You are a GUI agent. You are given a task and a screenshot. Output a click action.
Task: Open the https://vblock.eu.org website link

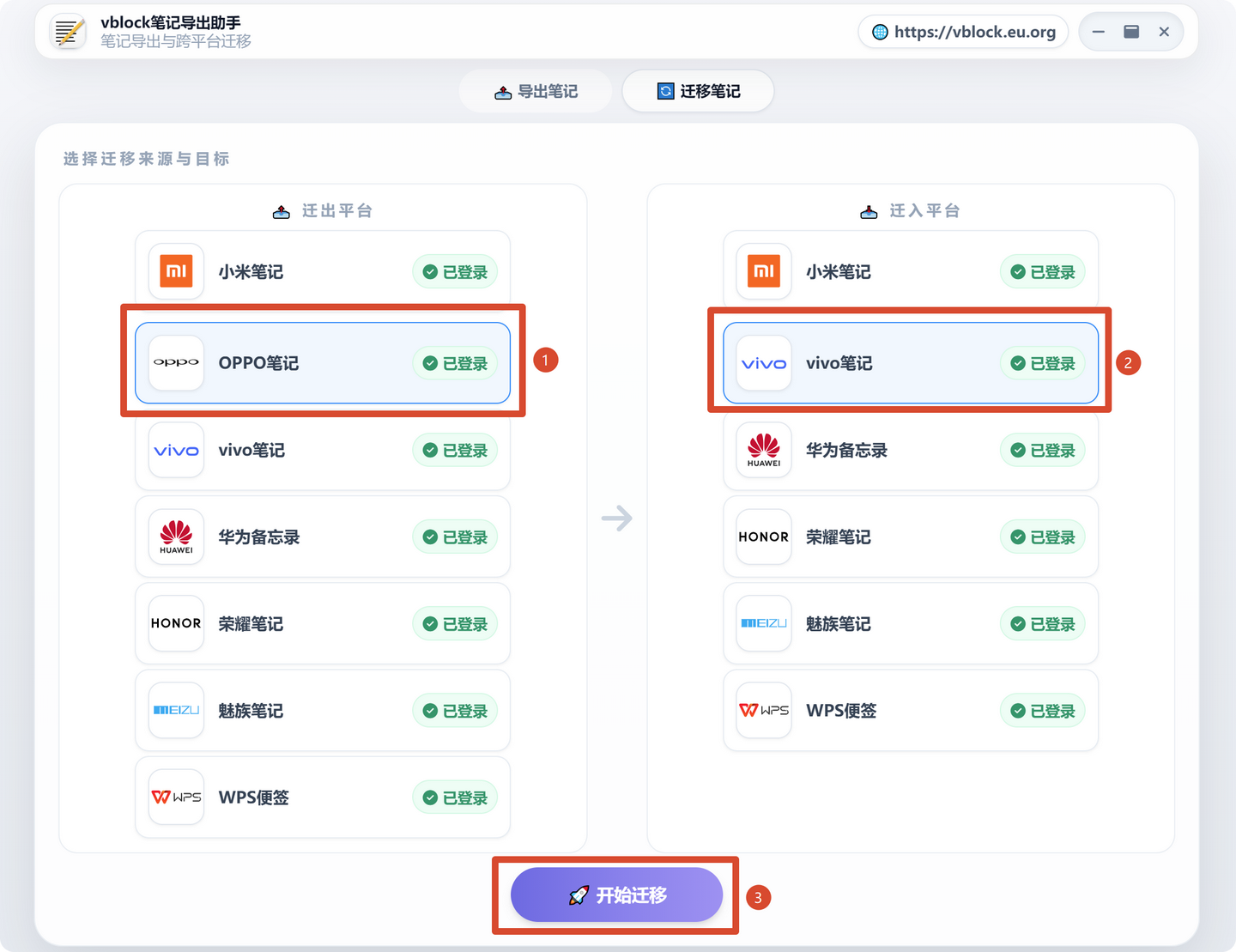[963, 32]
